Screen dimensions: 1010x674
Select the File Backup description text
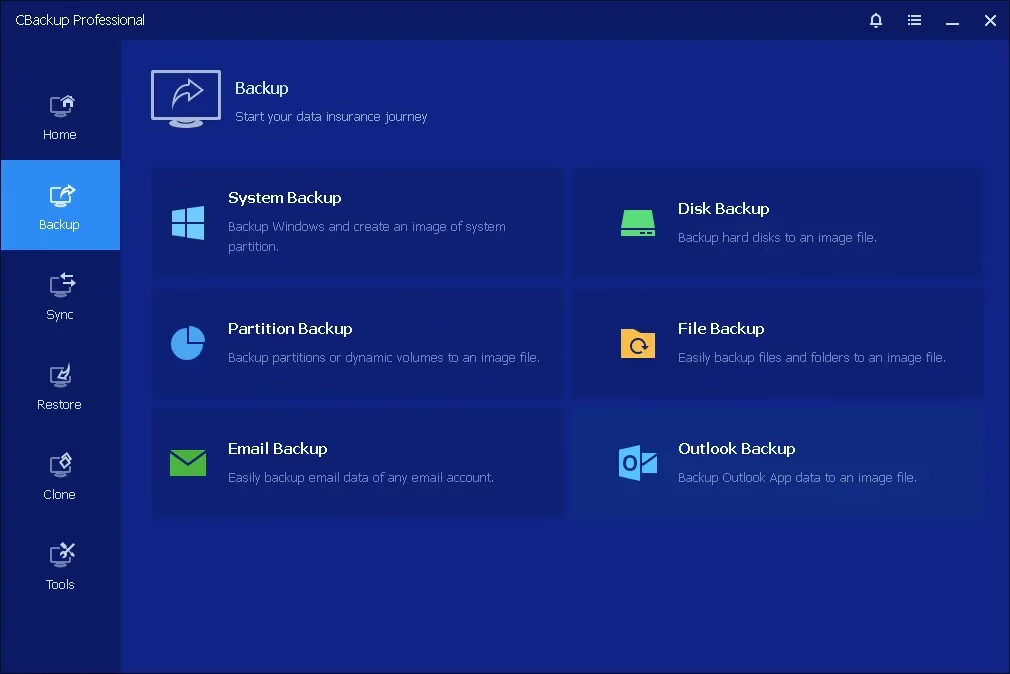coord(811,358)
